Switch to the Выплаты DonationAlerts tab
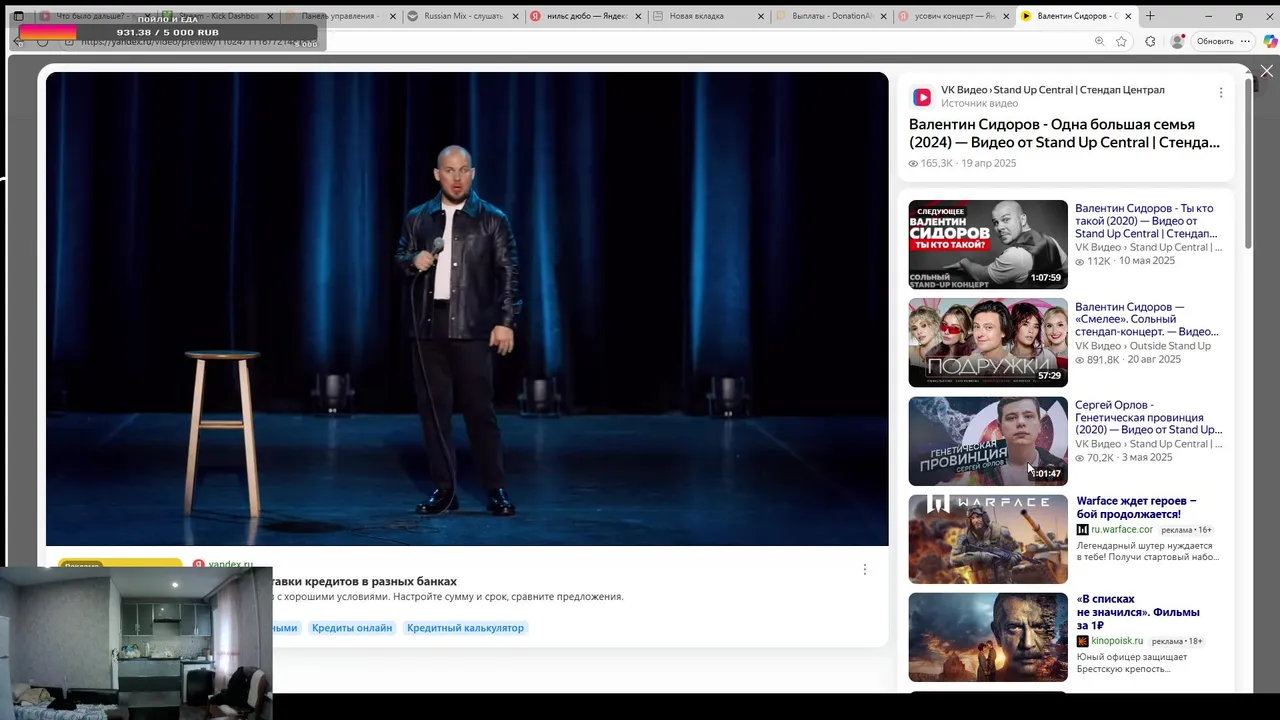This screenshot has height=720, width=1280. click(830, 16)
